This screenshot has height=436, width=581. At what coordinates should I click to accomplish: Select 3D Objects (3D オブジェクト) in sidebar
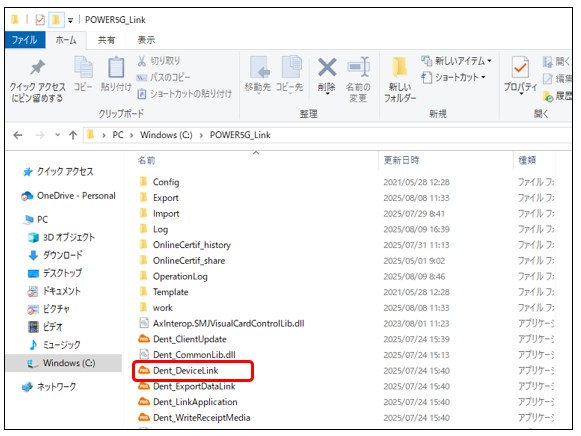[62, 237]
